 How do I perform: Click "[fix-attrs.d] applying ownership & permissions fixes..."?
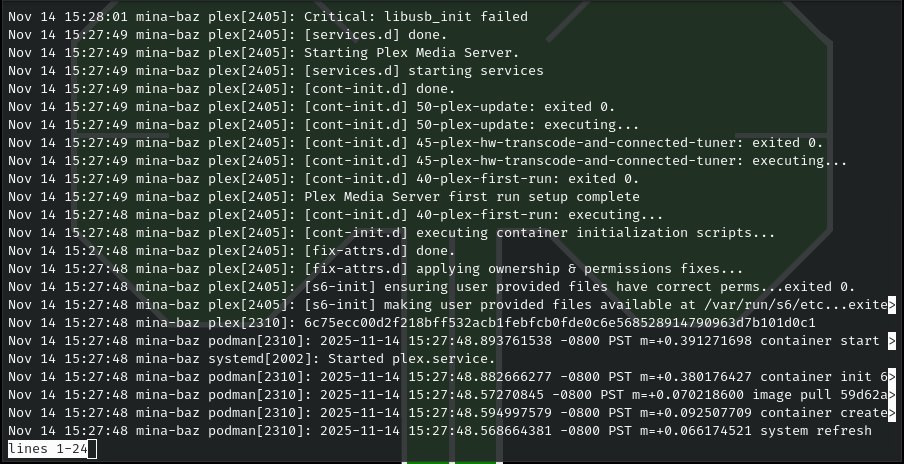point(523,269)
